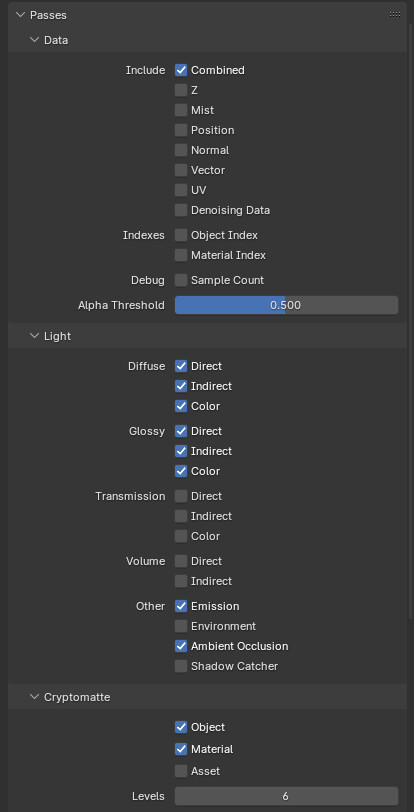The height and width of the screenshot is (812, 414).
Task: Enable the Cryptomatte Asset checkbox
Action: coord(181,771)
